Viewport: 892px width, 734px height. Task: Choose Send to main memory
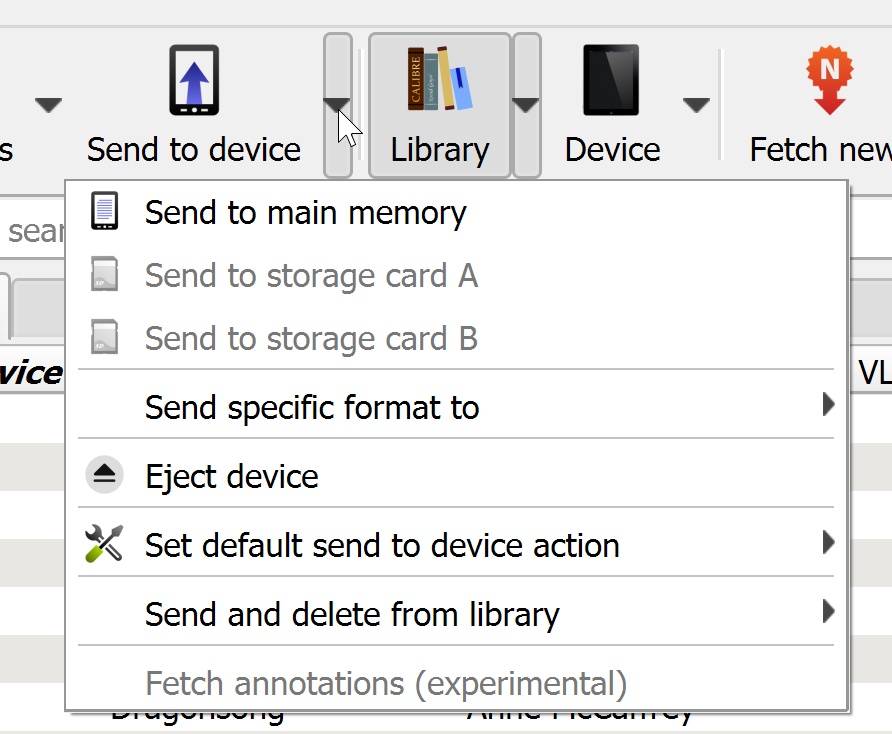pos(305,213)
